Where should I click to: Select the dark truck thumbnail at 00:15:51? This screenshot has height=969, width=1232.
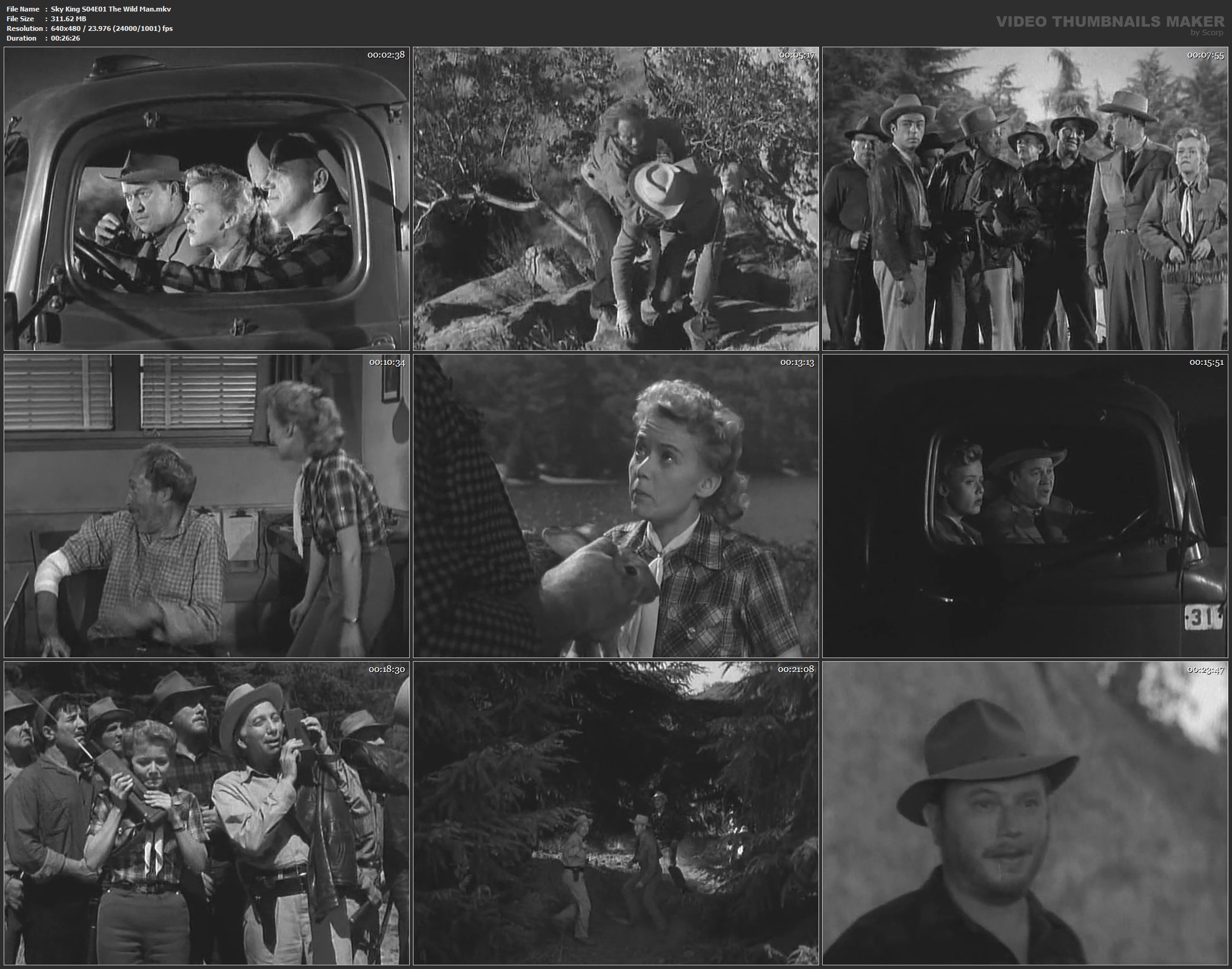pos(1026,506)
